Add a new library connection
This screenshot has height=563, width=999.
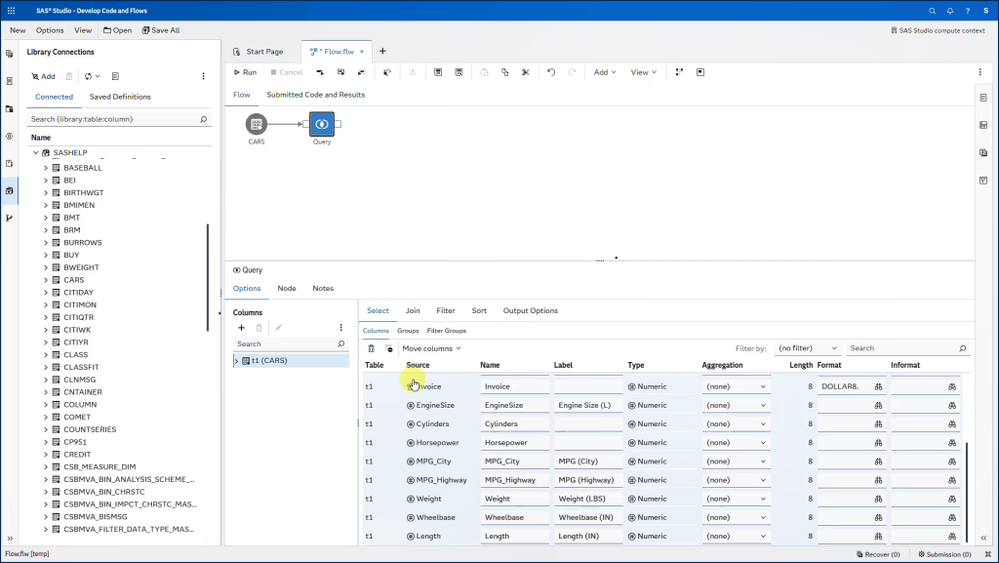43,76
